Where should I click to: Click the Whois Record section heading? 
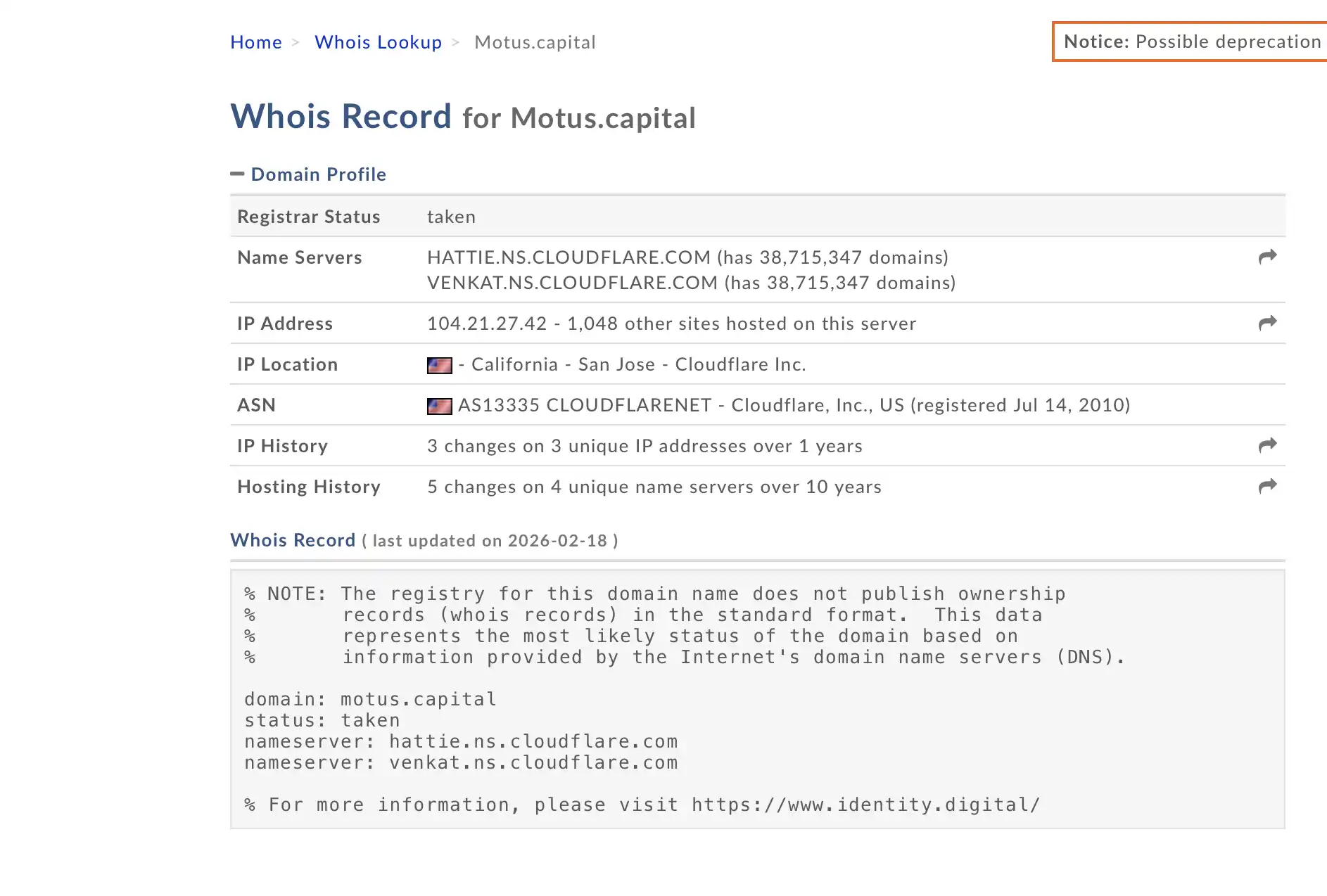coord(293,540)
